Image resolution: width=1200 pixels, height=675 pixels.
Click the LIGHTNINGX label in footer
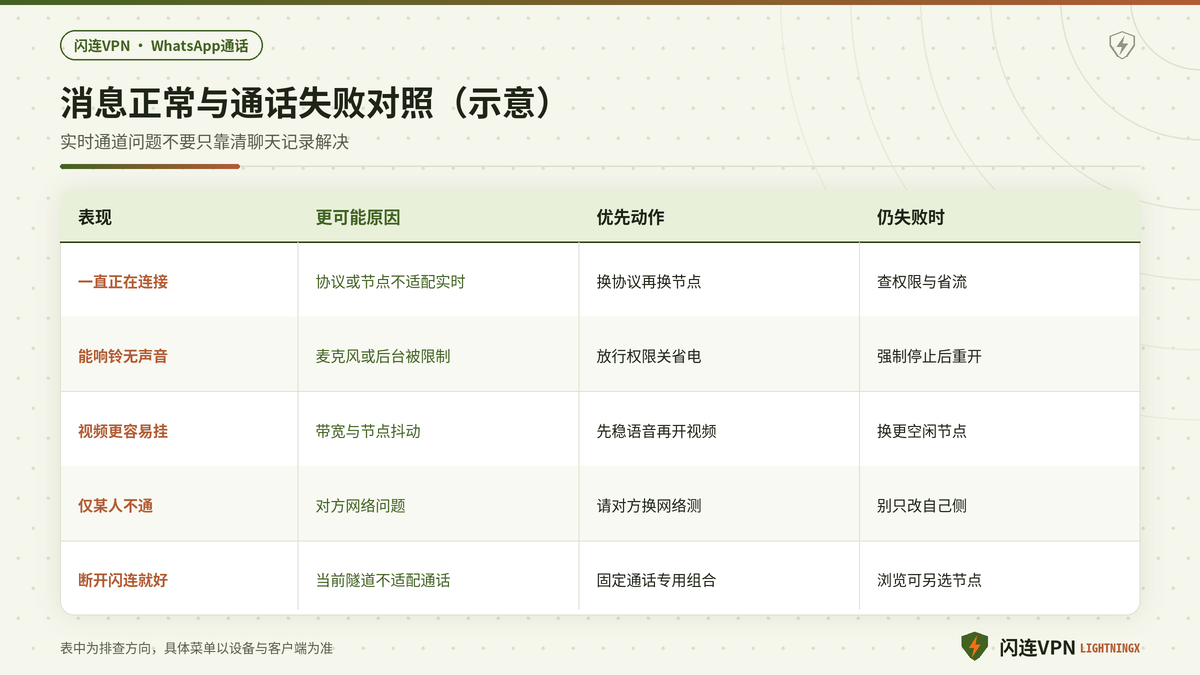[x=1110, y=648]
